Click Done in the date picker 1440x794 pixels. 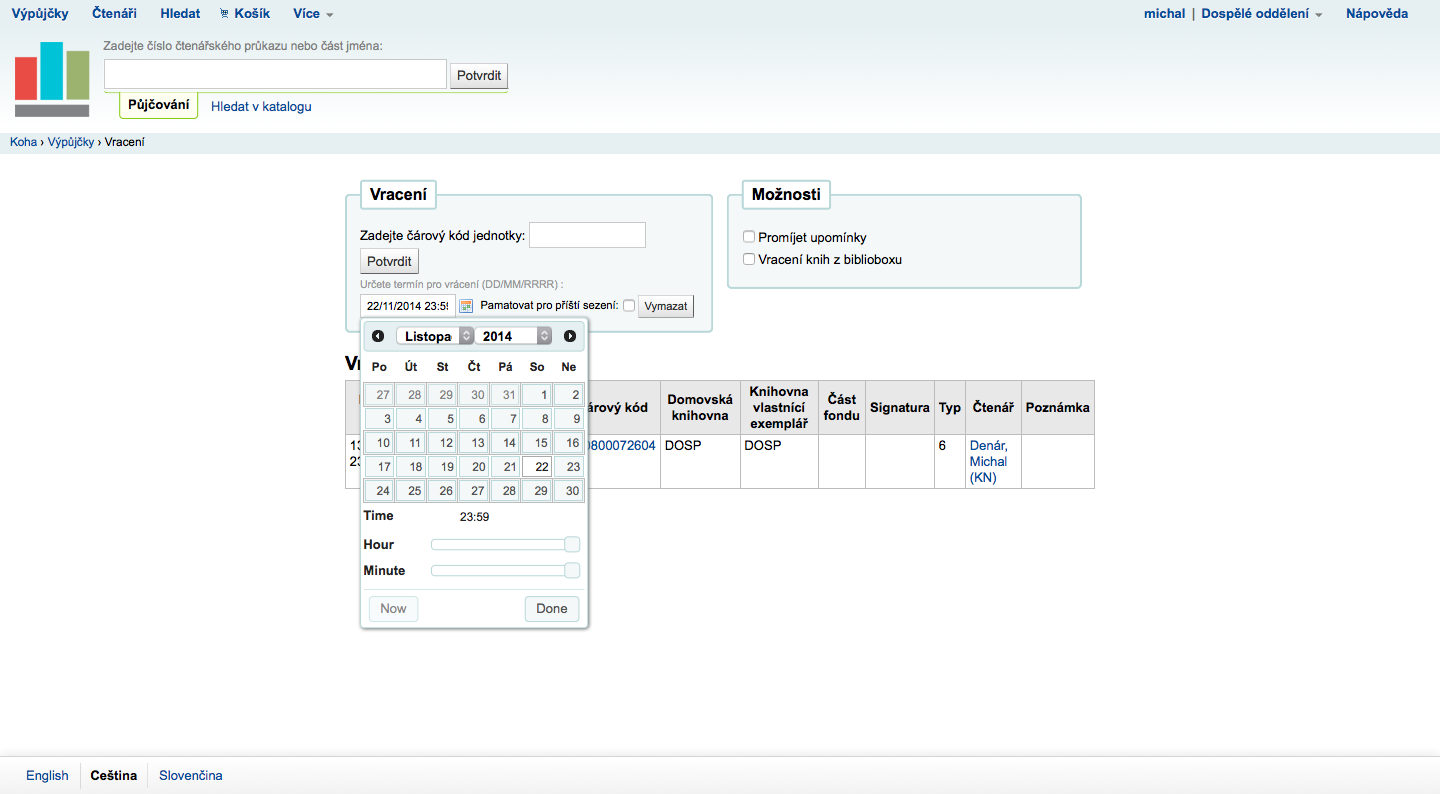point(552,608)
